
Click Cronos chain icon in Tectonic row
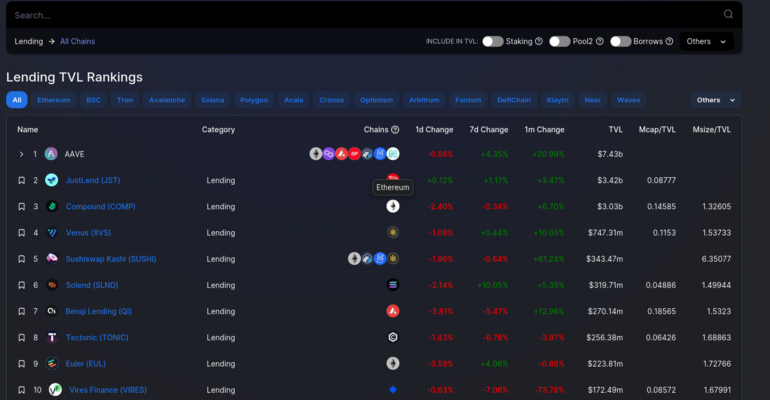click(393, 337)
